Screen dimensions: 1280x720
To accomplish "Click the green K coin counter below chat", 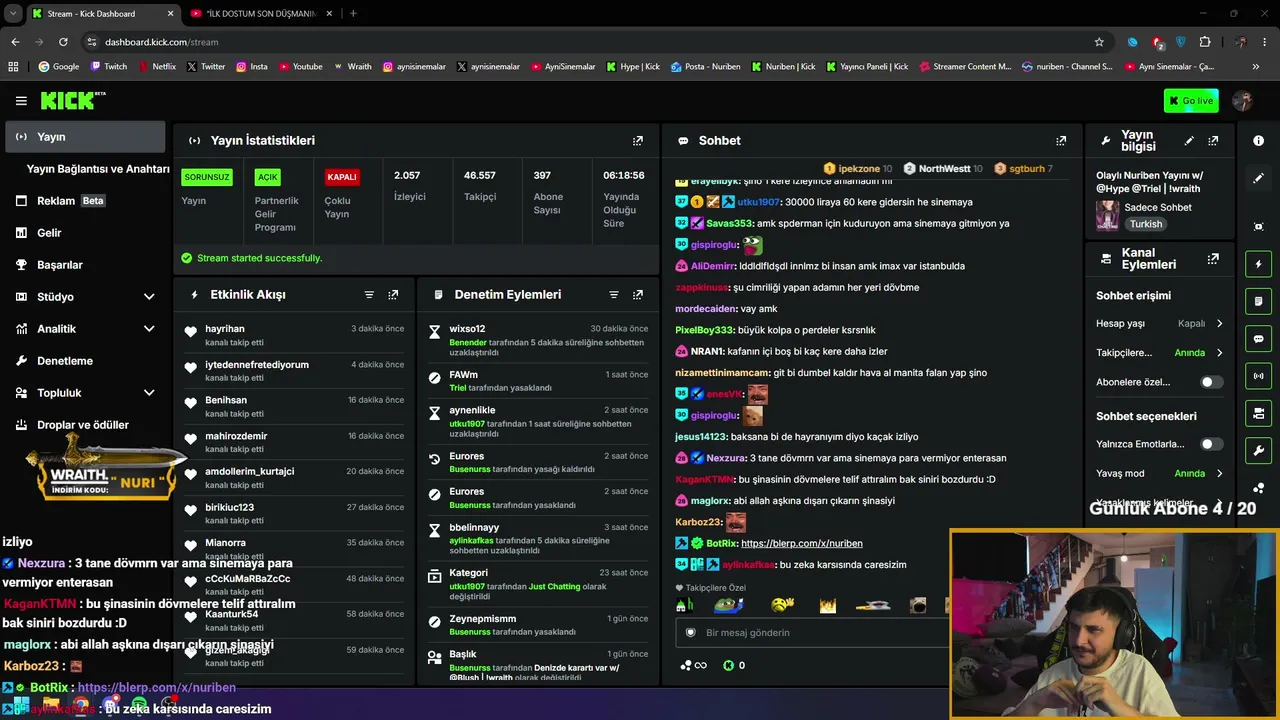I will click(x=734, y=665).
